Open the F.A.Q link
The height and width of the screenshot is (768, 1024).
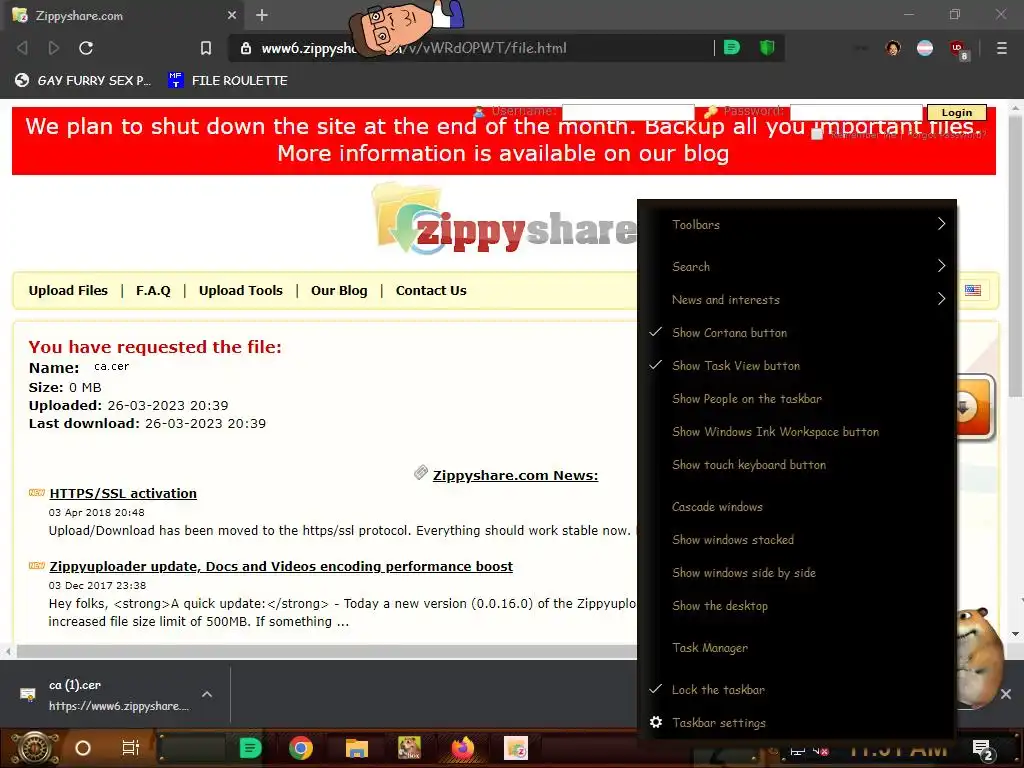point(153,291)
